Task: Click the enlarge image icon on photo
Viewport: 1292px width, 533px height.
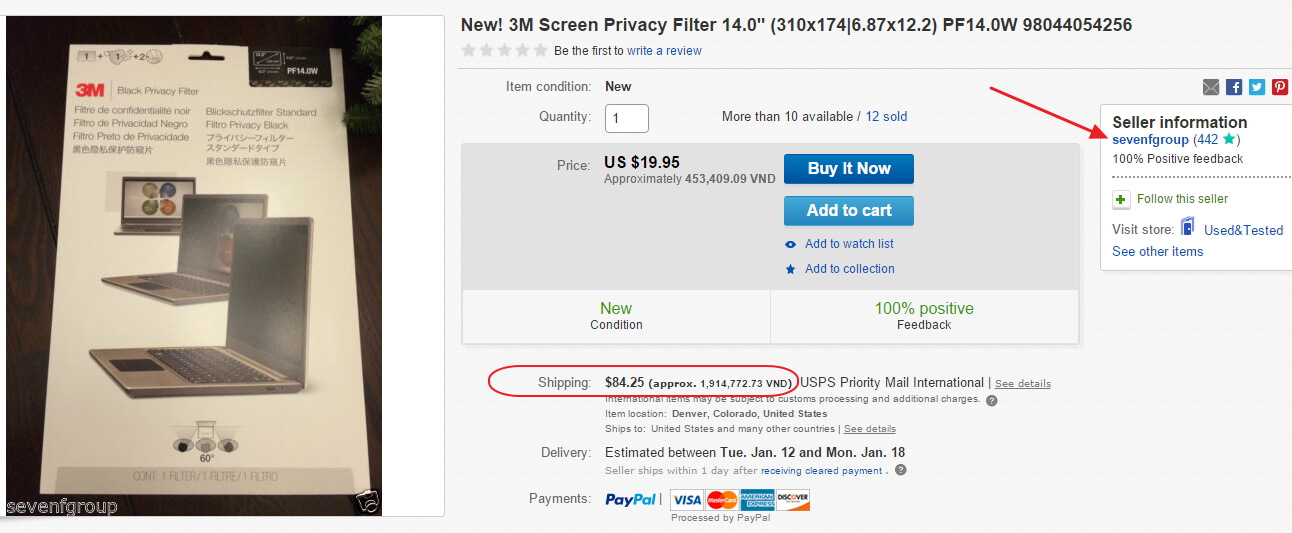Action: click(367, 502)
